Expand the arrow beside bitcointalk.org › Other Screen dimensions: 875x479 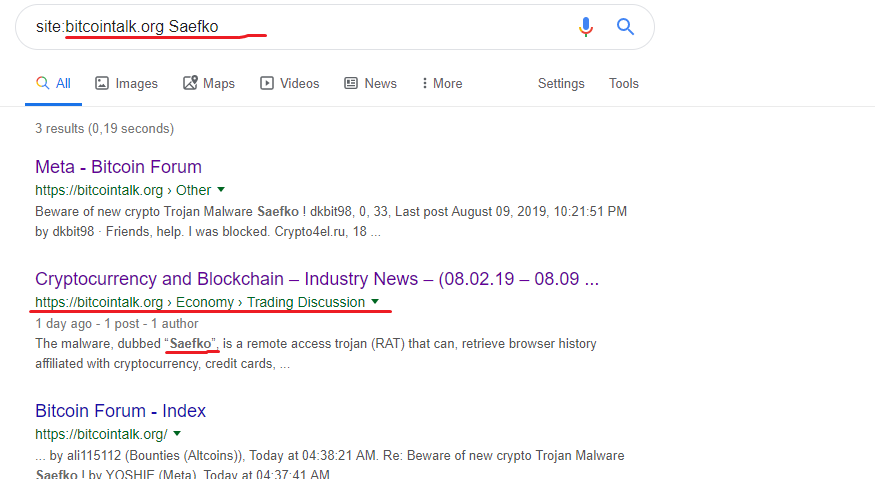(x=221, y=190)
